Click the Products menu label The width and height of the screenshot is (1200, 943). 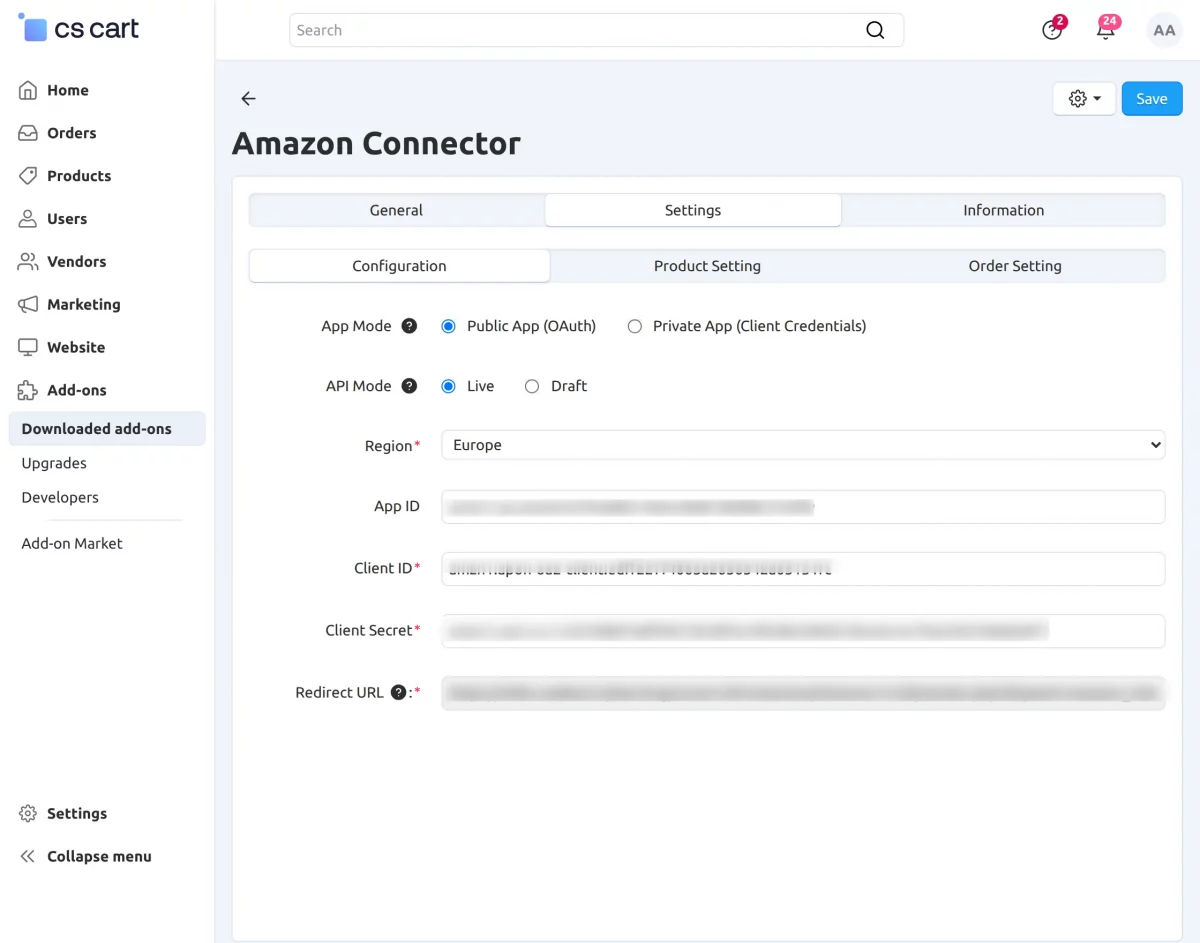[x=79, y=176]
